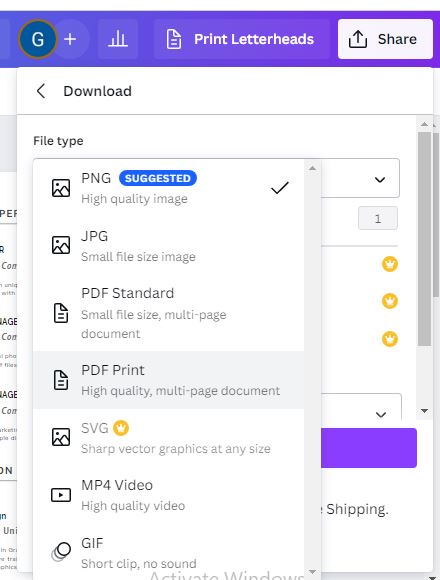Click the Download panel title
The image size is (440, 580).
click(98, 91)
